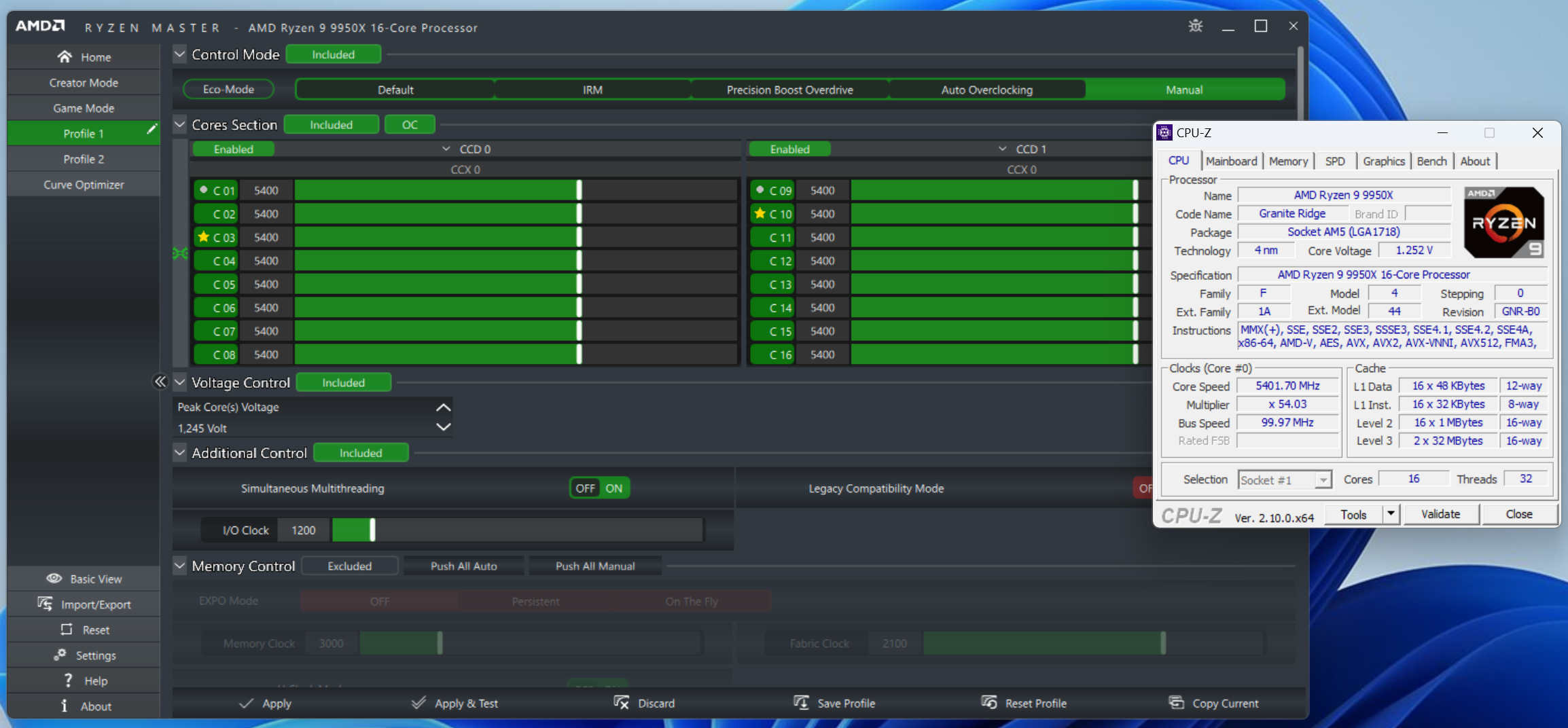Click the CPU-Z window title icon
1568x728 pixels.
click(x=1164, y=132)
